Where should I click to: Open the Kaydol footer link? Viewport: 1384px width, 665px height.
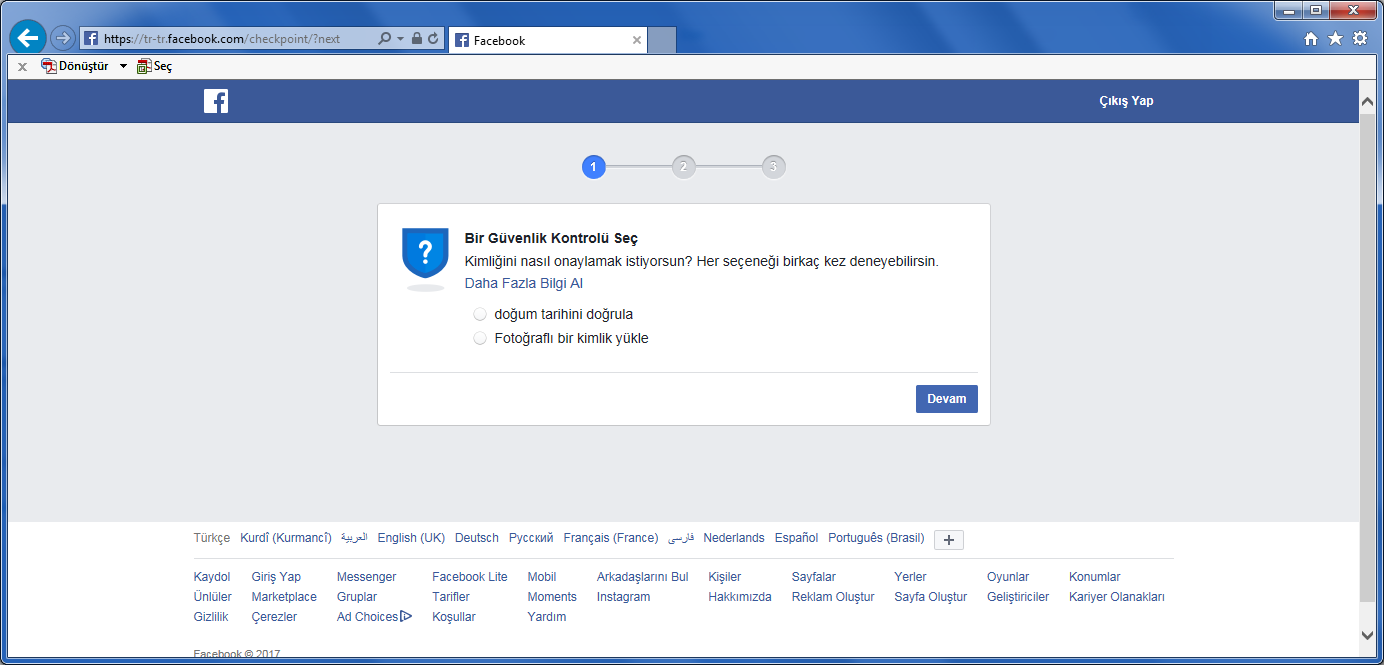(212, 577)
